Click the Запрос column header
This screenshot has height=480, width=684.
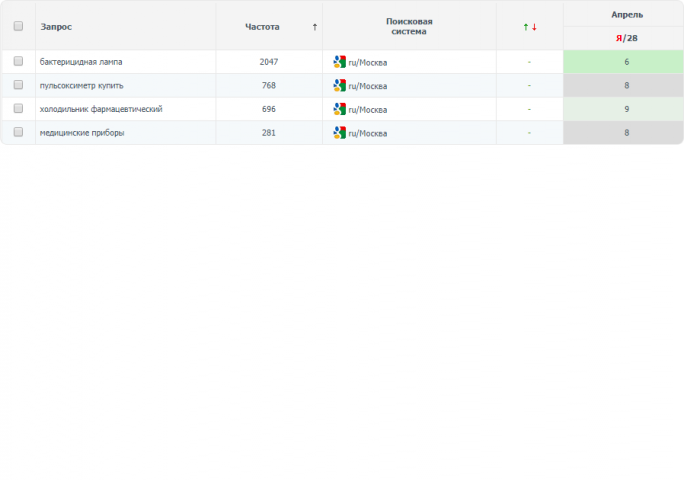pos(56,27)
